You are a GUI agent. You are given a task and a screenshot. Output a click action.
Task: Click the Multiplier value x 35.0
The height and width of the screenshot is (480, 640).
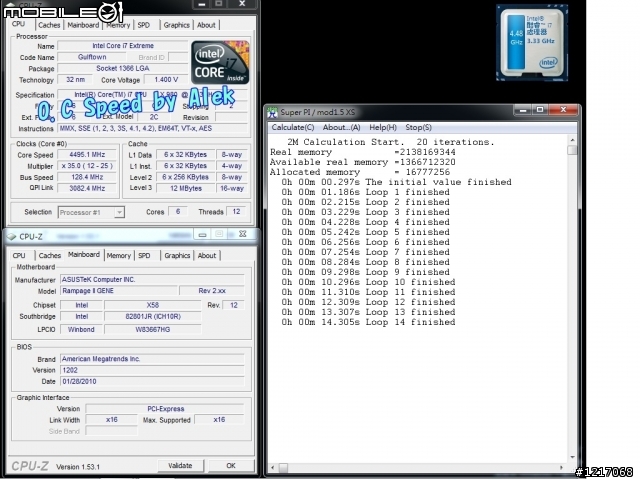tap(87, 166)
